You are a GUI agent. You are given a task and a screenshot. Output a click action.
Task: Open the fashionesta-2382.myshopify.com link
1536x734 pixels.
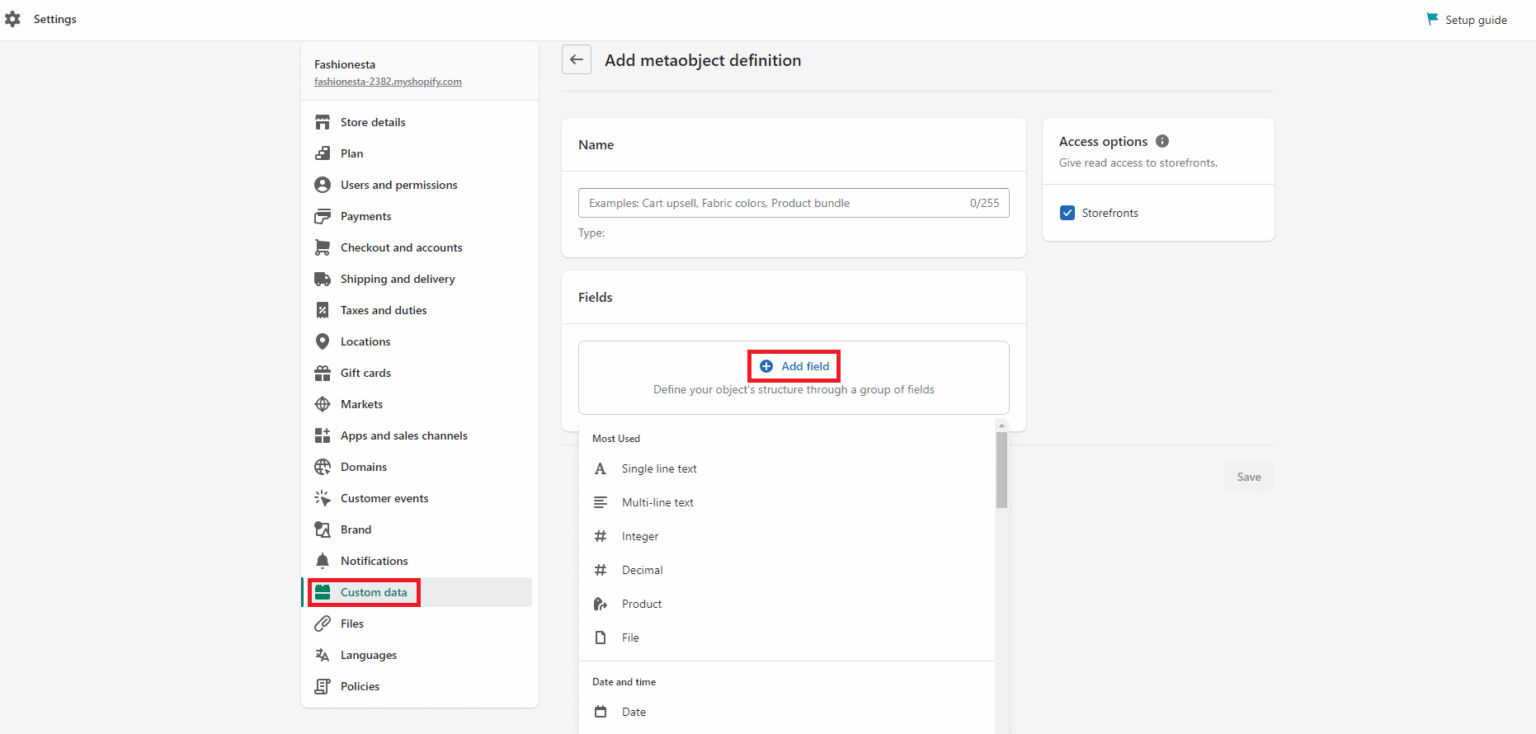388,81
